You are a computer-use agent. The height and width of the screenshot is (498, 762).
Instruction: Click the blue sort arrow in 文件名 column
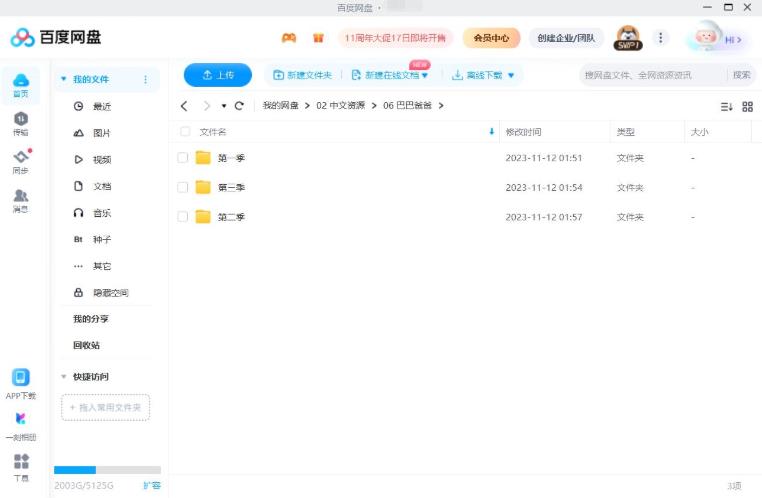click(491, 131)
